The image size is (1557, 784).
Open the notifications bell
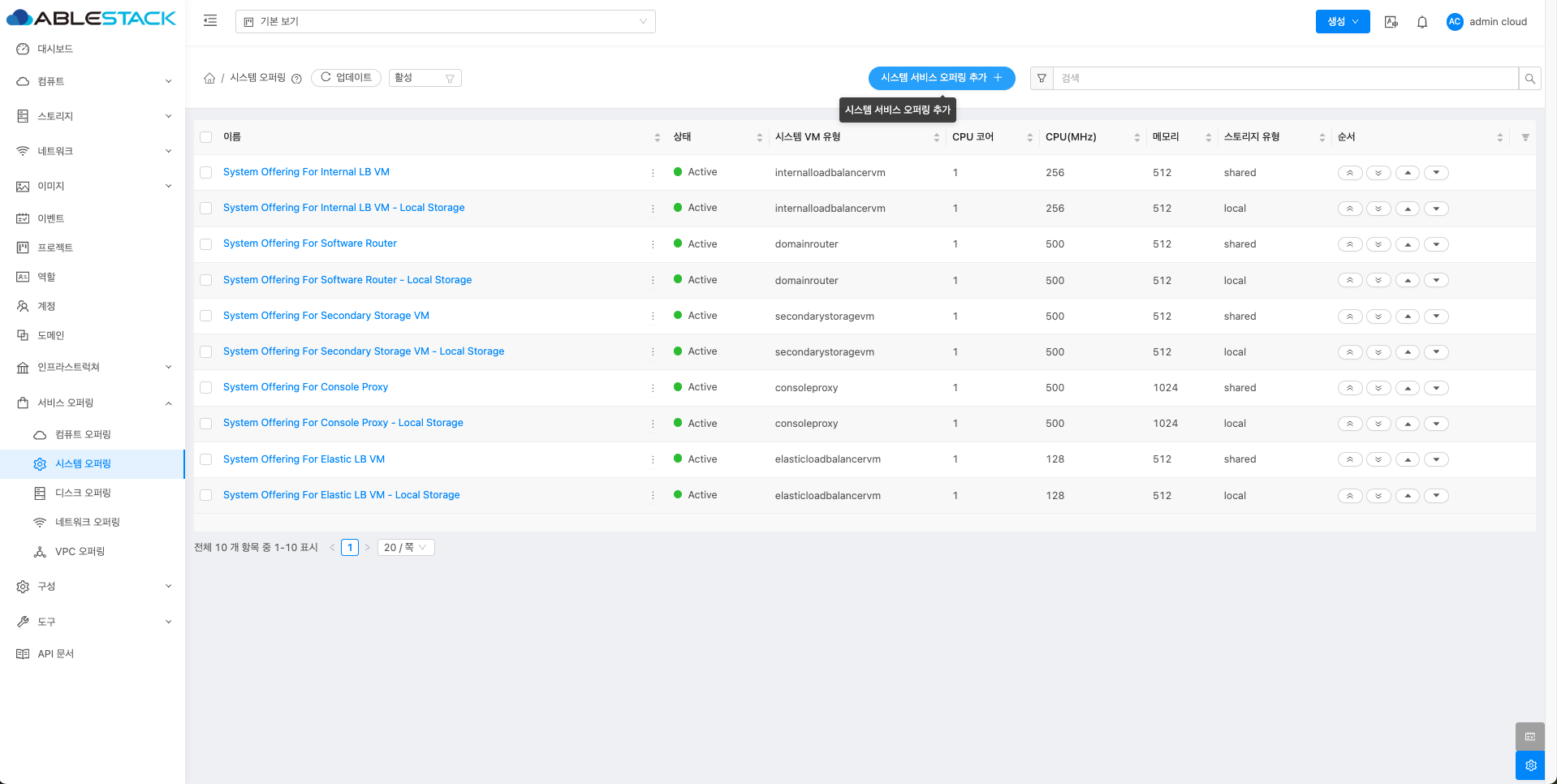[x=1421, y=22]
